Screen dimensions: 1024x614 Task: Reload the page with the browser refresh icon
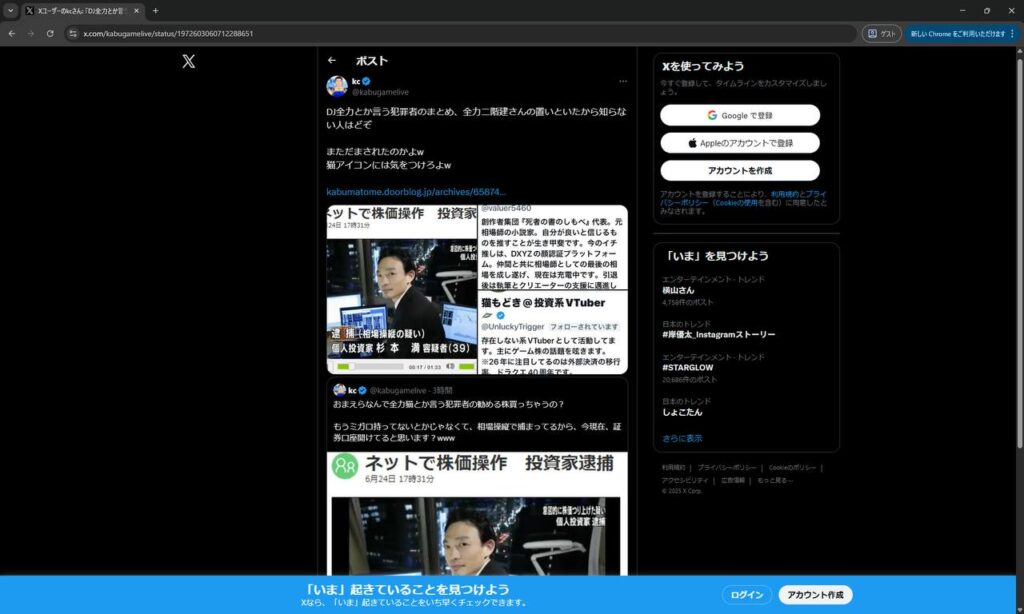tap(50, 33)
